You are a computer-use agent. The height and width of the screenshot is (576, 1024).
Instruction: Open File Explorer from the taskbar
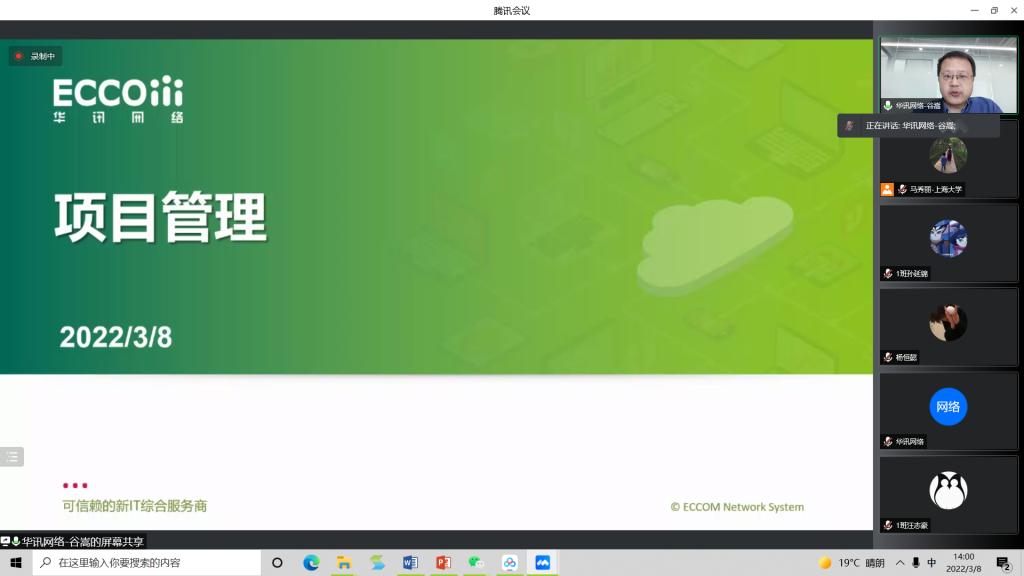343,563
